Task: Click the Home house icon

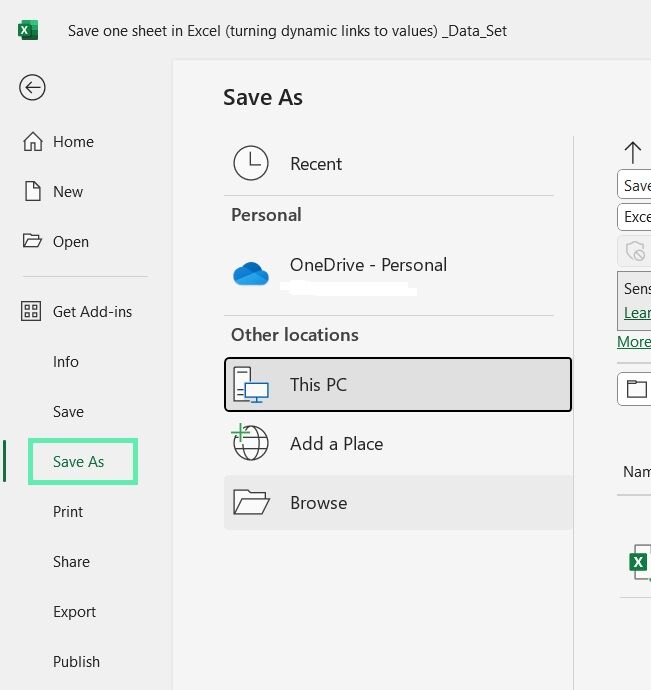Action: (x=33, y=142)
